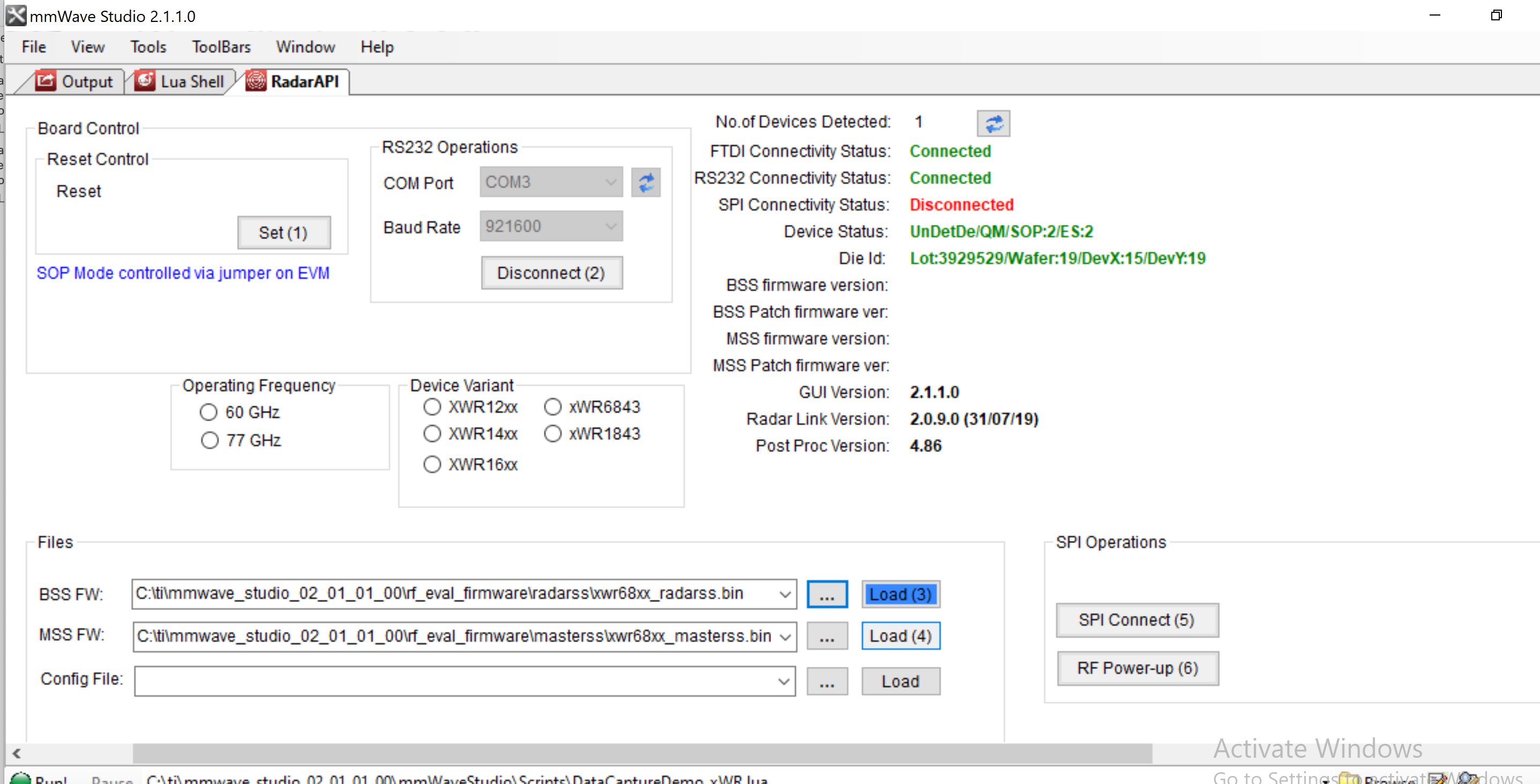Click the GUI Version value 2.1.1.0
This screenshot has width=1540, height=784.
935,393
